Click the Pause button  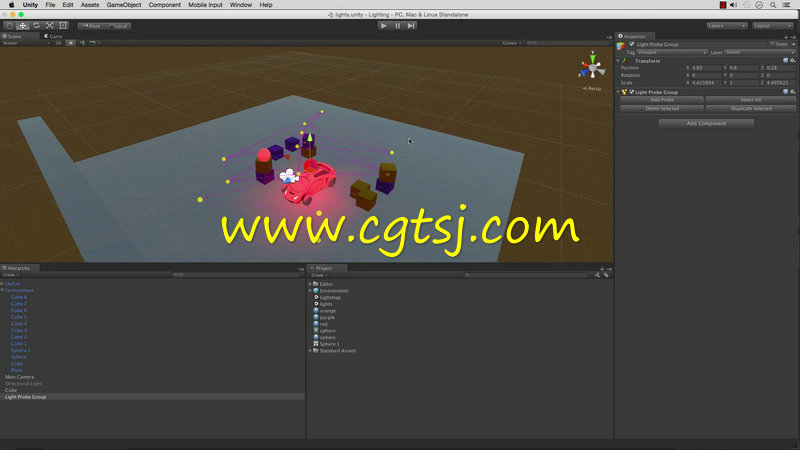tap(397, 26)
